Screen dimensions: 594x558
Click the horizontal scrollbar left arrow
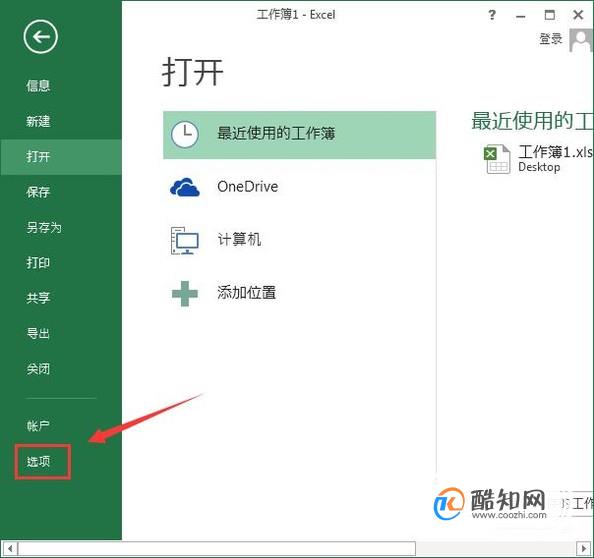coord(10,548)
